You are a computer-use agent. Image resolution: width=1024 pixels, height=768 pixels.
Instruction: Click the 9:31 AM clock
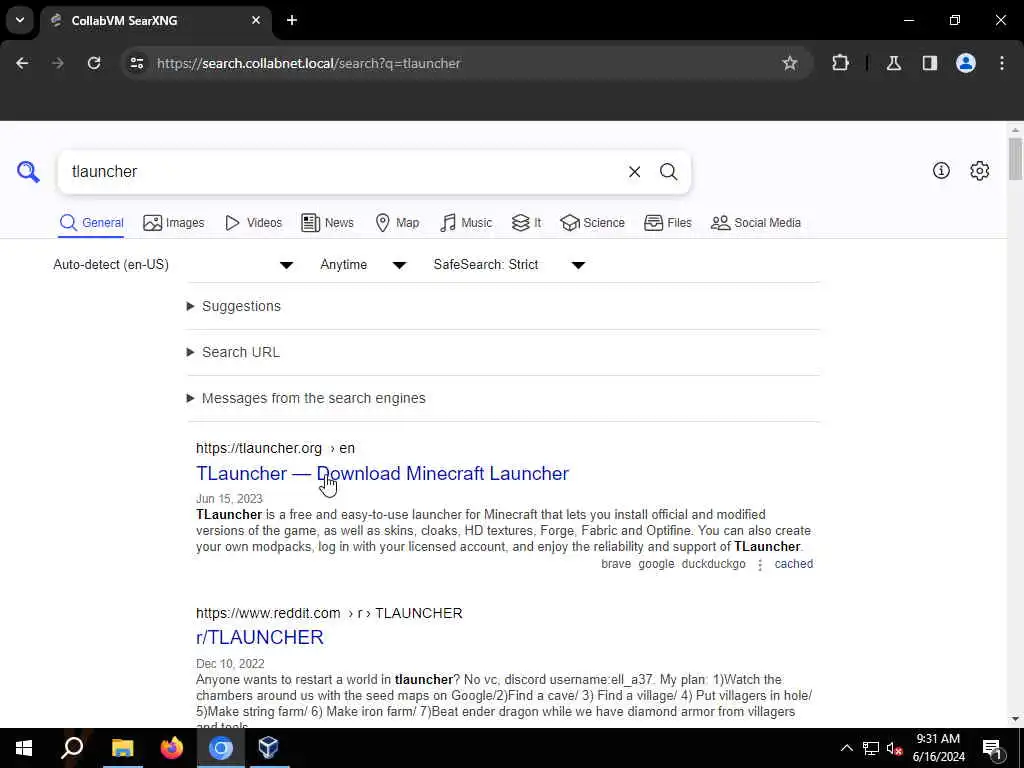coord(938,739)
